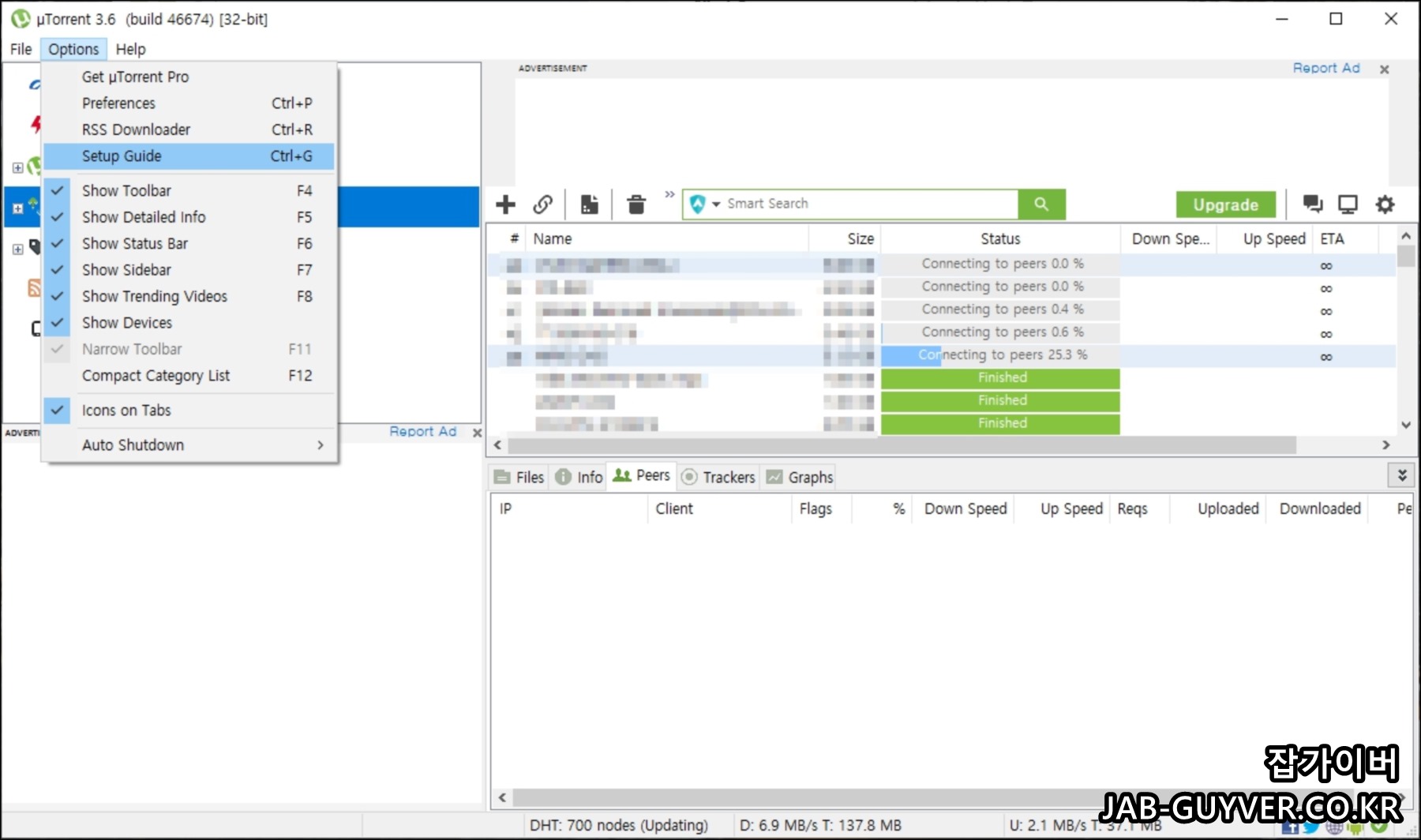Toggle Show Trending Videos option
Screen dimensions: 1421x840
pyautogui.click(x=189, y=296)
